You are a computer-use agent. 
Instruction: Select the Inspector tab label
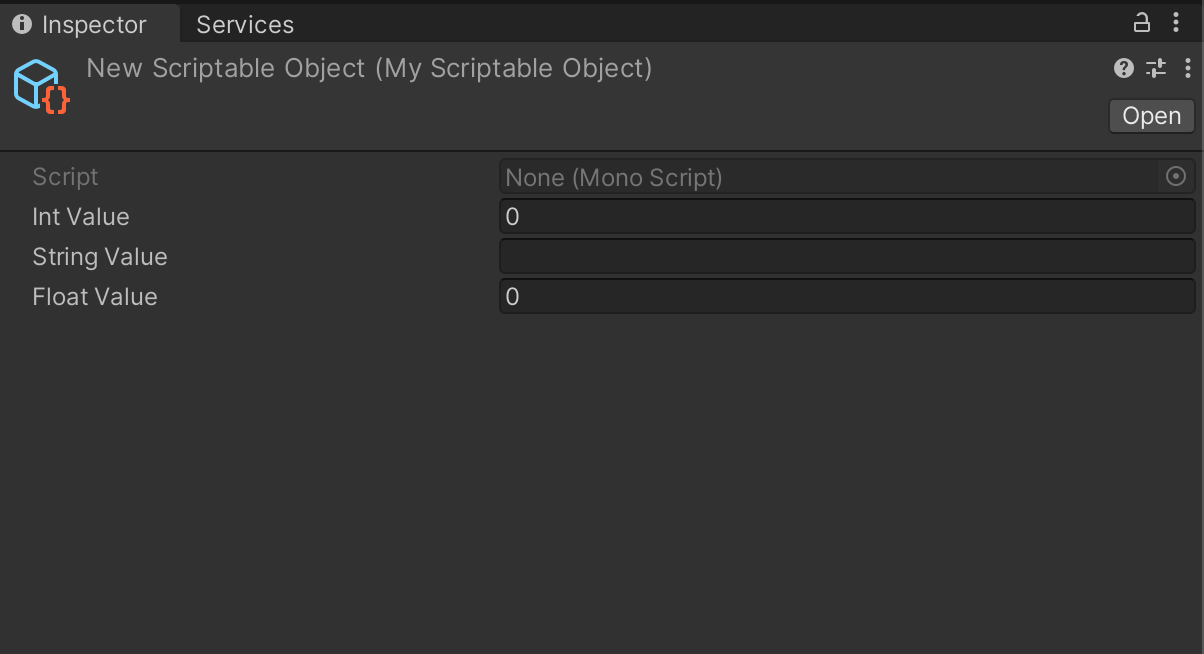click(94, 24)
